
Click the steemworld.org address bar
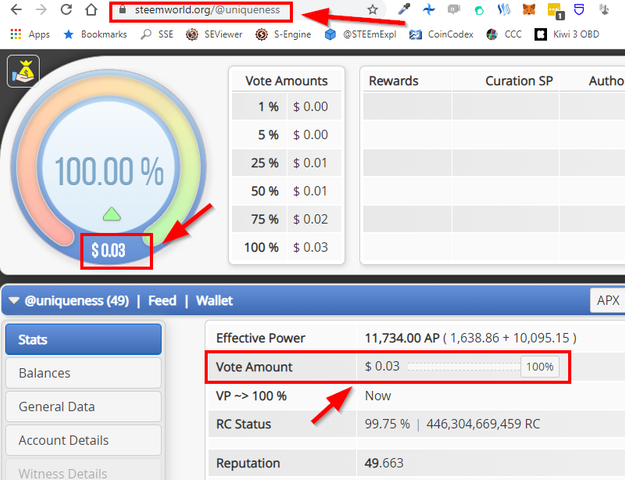click(207, 10)
